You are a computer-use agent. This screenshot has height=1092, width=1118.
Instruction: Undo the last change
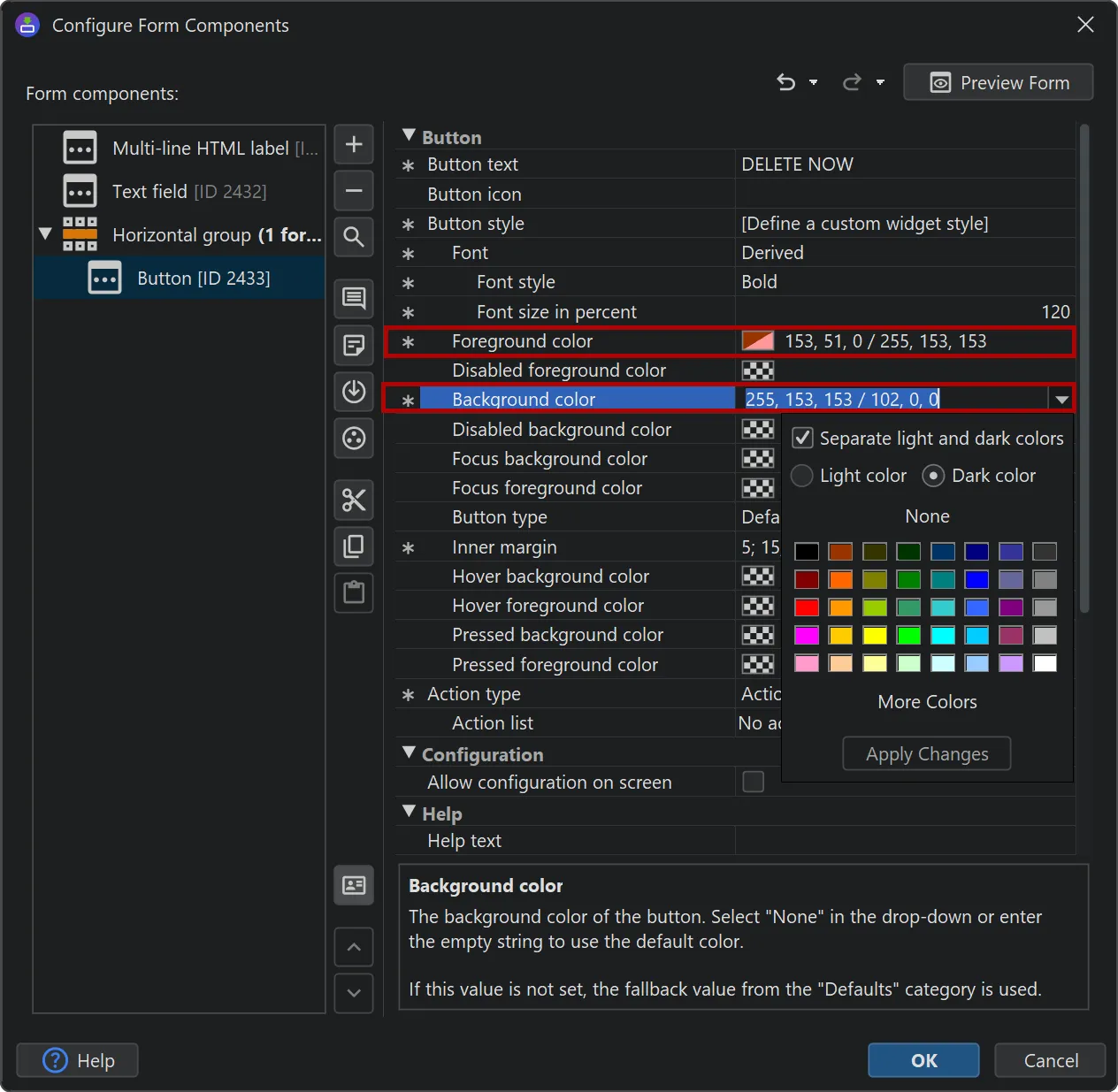click(x=785, y=82)
